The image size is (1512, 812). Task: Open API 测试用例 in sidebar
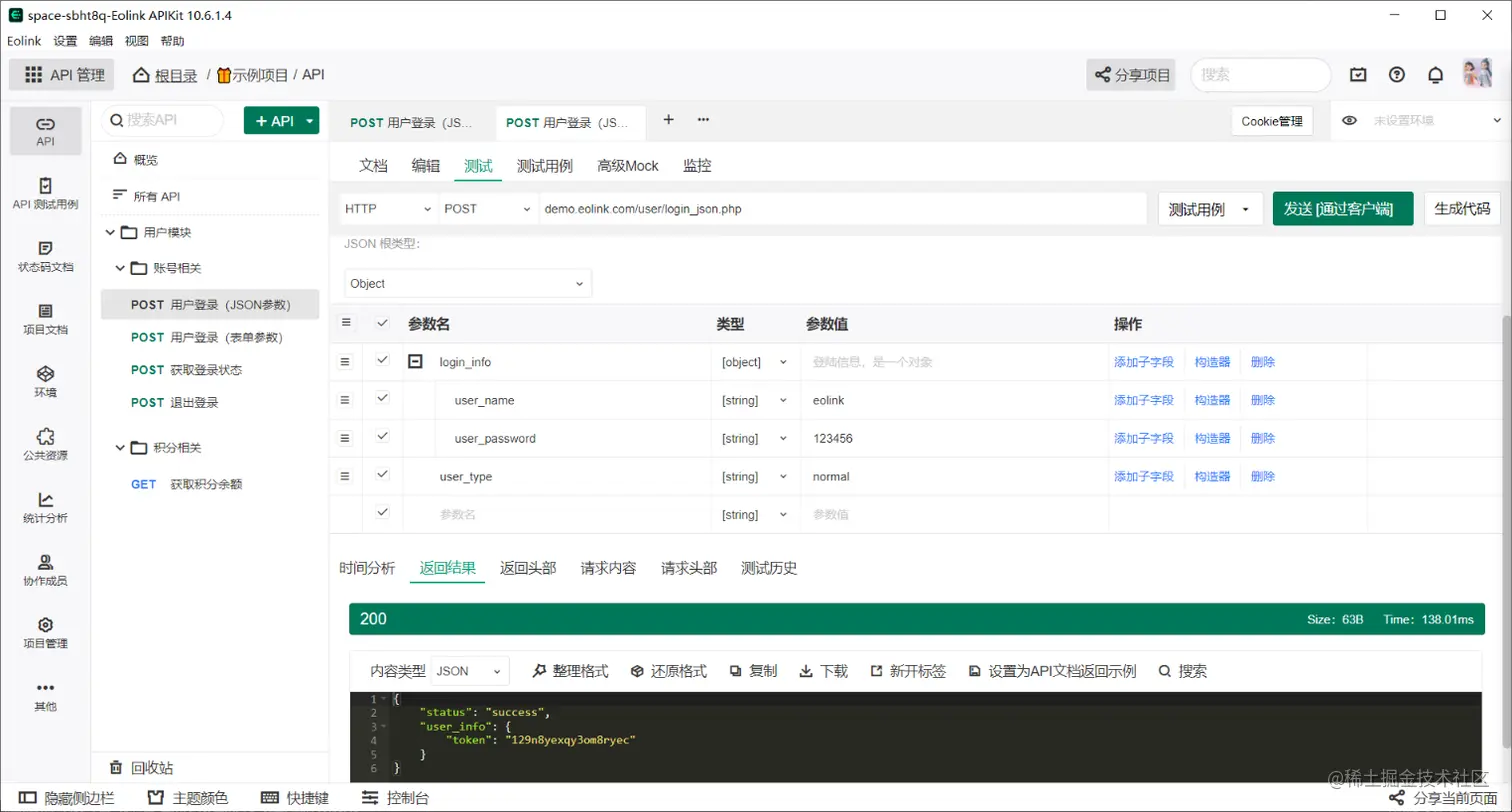[45, 194]
